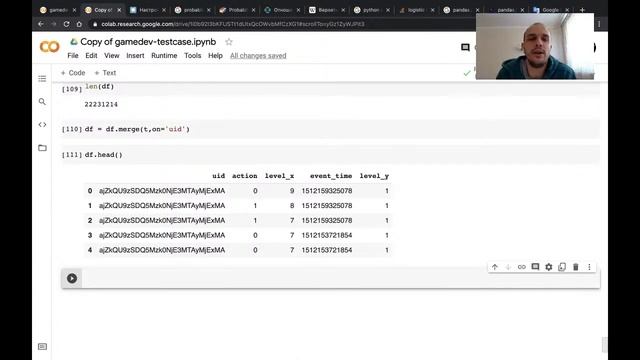Add a comment to the cell
The image size is (640, 360).
tap(535, 267)
